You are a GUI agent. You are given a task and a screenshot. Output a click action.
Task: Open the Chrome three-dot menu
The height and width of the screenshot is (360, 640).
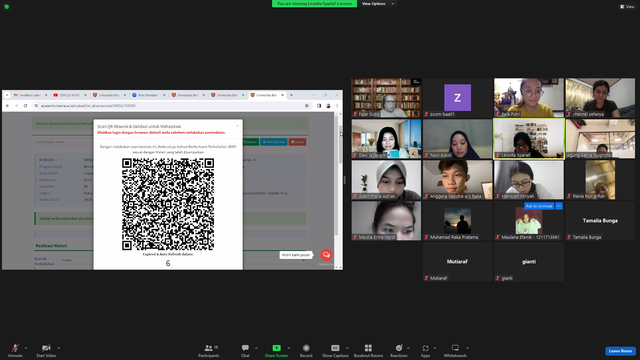pyautogui.click(x=337, y=106)
